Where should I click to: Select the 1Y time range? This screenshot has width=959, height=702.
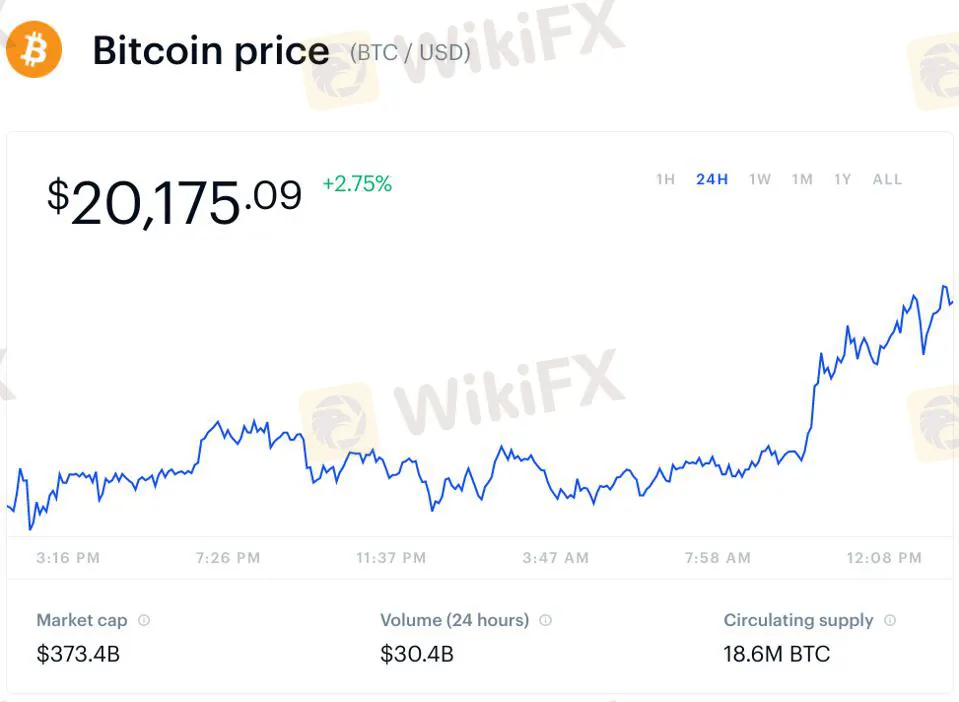[x=843, y=180]
